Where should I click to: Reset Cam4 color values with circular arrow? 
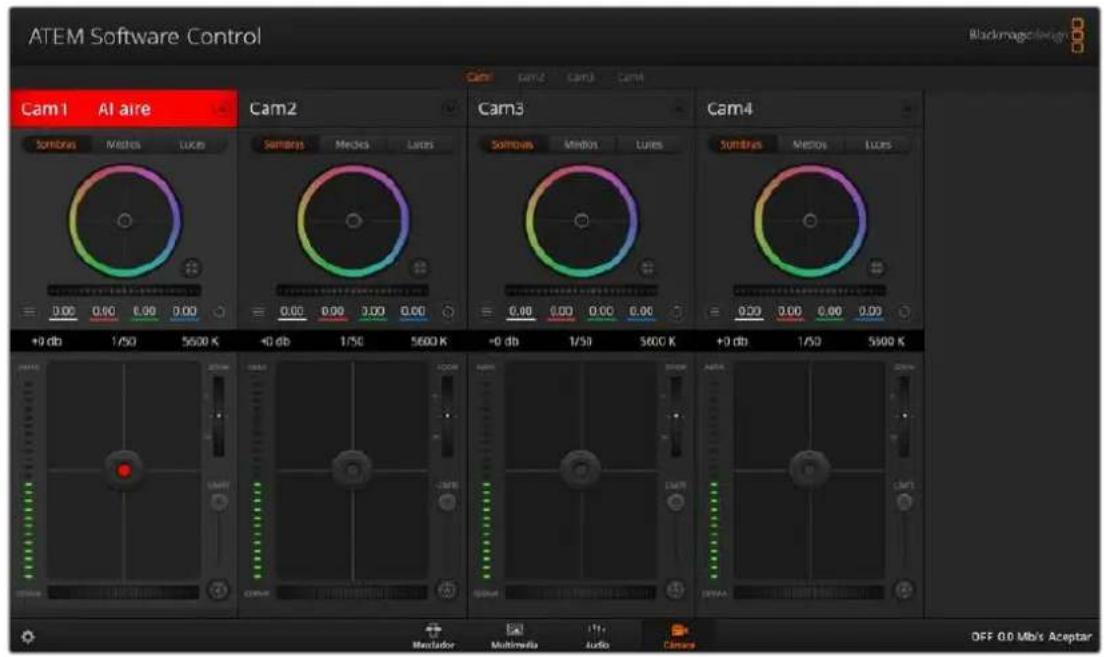click(905, 311)
